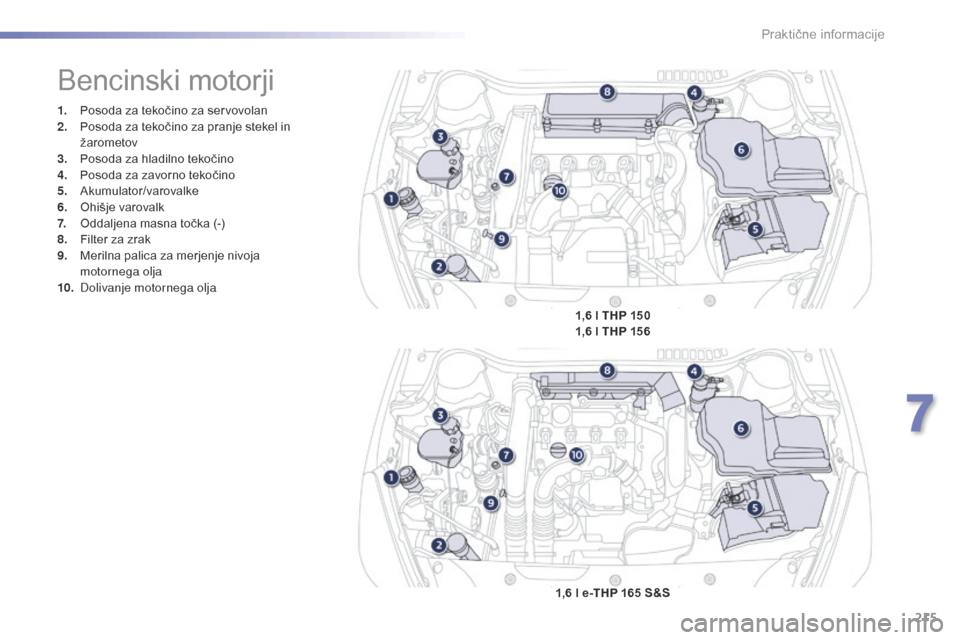960x640 pixels.
Task: Click marker 2 in lower e-THP 165 diagram
Action: pyautogui.click(x=439, y=545)
